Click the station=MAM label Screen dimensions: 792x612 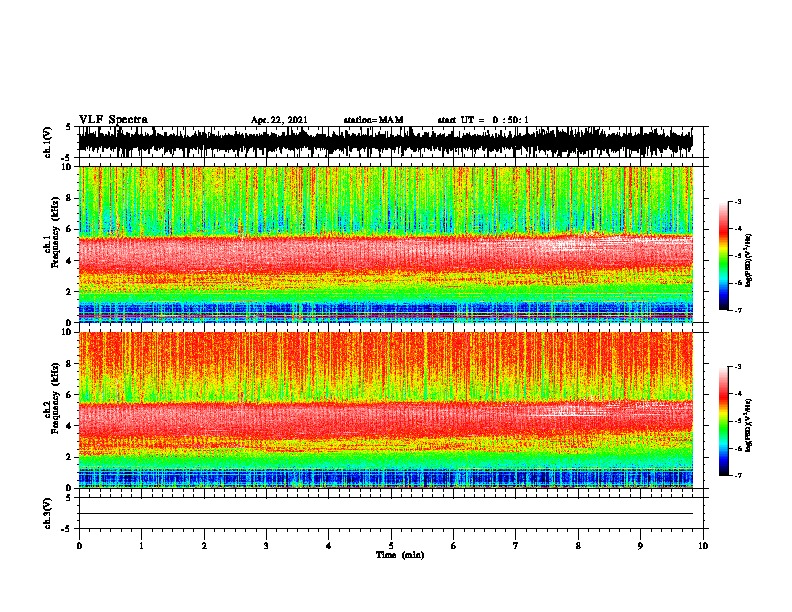(x=373, y=120)
